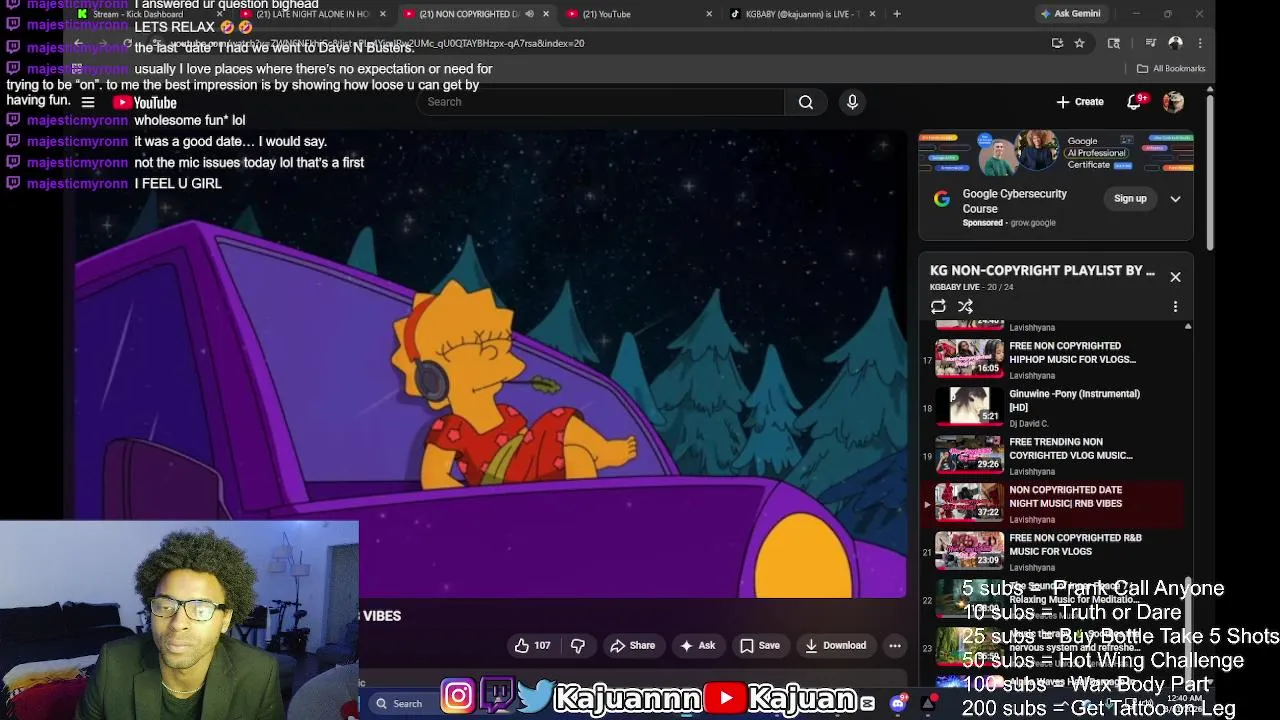Switch to (21) YouTube tab
Viewport: 1280px width, 720px height.
coord(606,14)
